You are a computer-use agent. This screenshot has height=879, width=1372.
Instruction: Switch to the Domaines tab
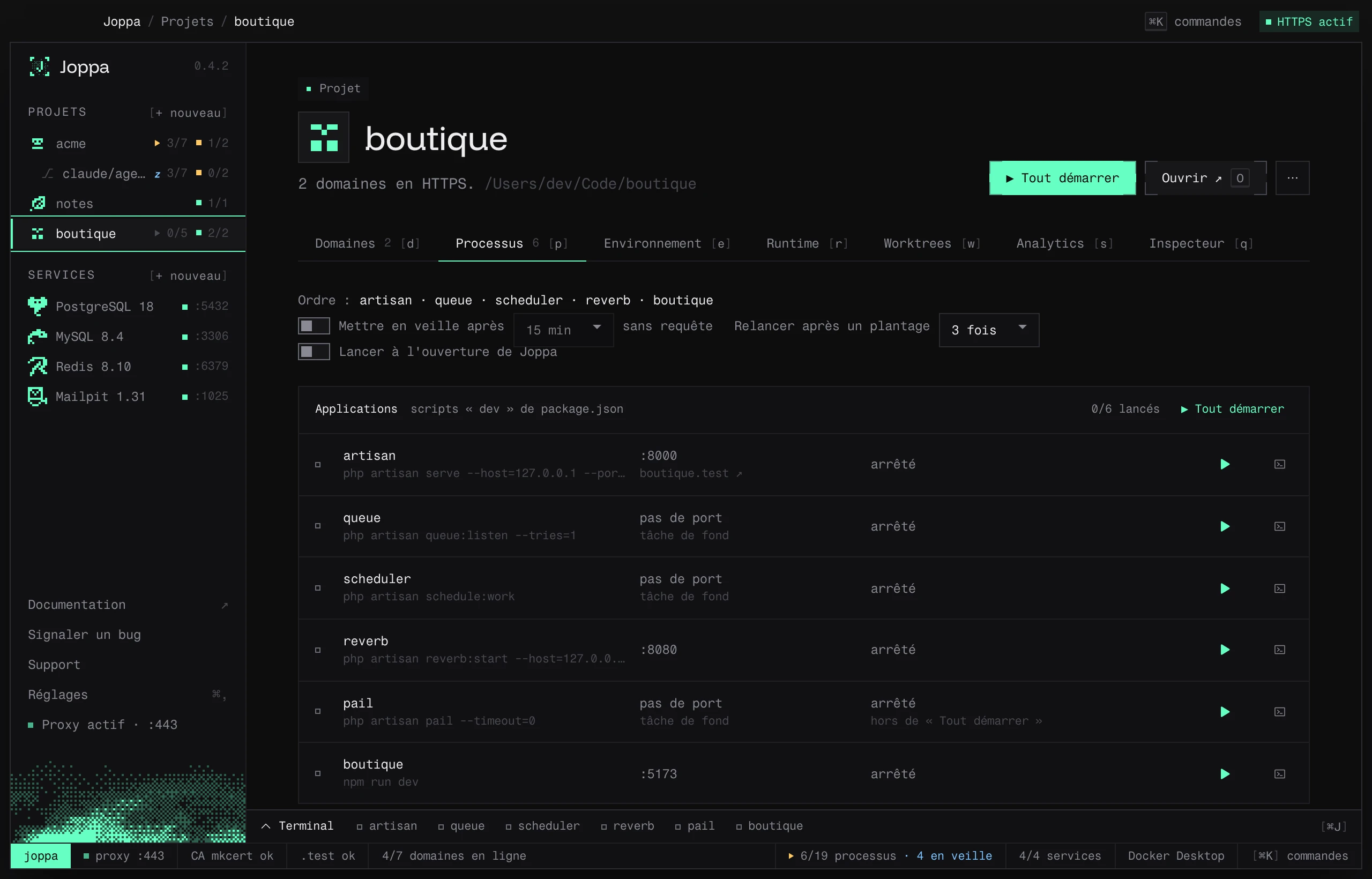point(368,244)
